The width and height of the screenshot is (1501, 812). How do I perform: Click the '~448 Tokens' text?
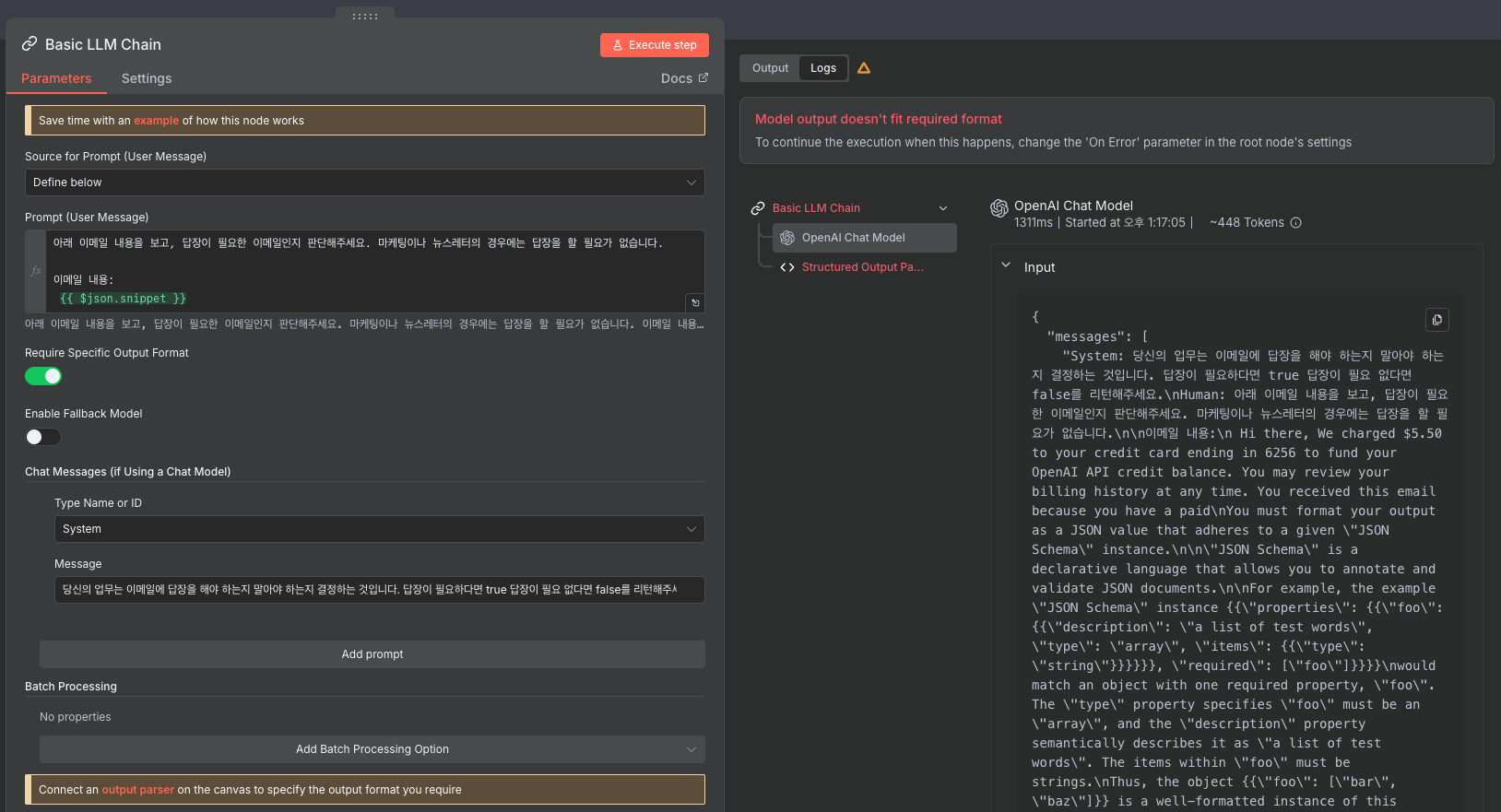[x=1247, y=223]
